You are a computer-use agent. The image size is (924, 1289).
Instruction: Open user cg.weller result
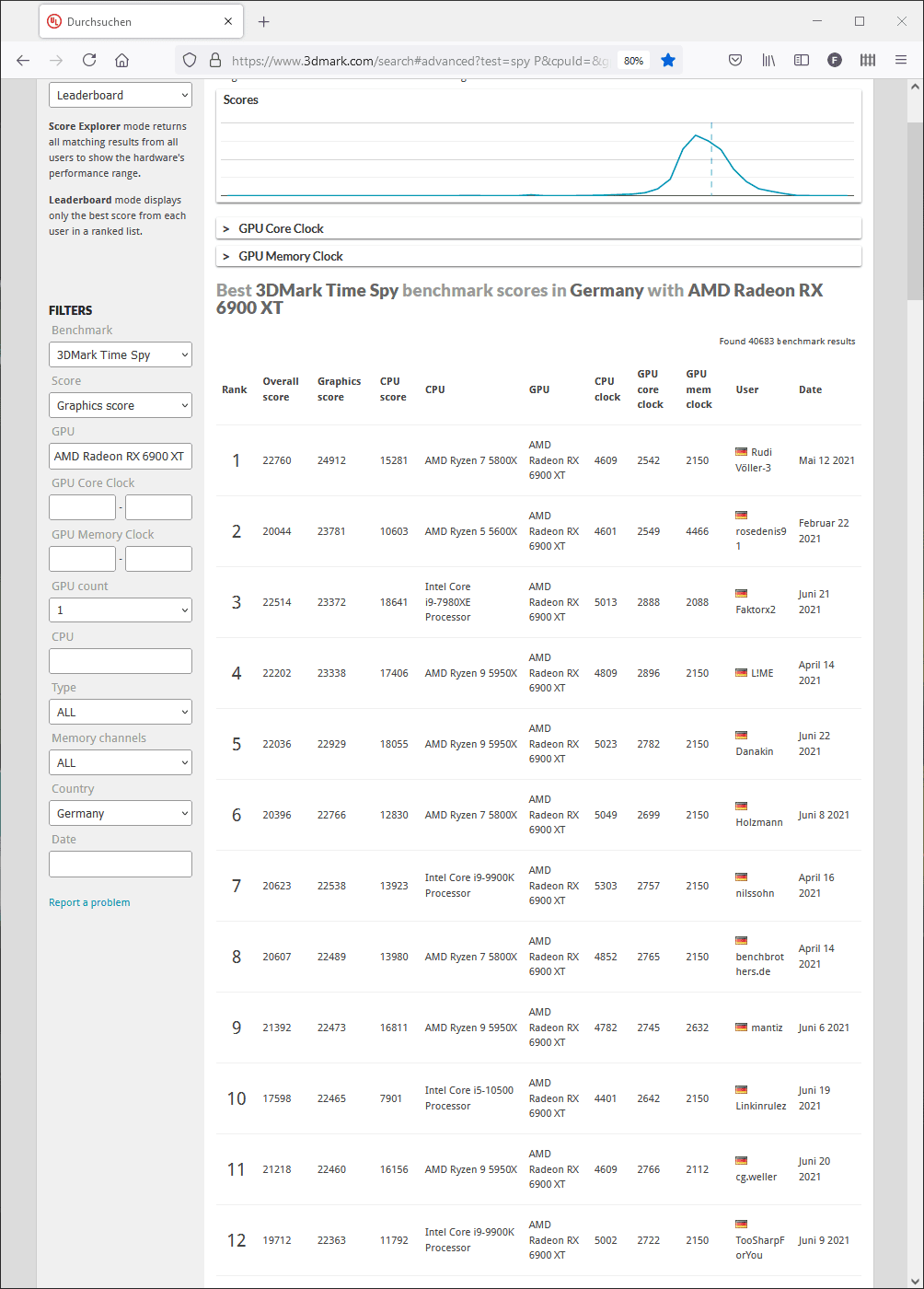click(x=757, y=1177)
